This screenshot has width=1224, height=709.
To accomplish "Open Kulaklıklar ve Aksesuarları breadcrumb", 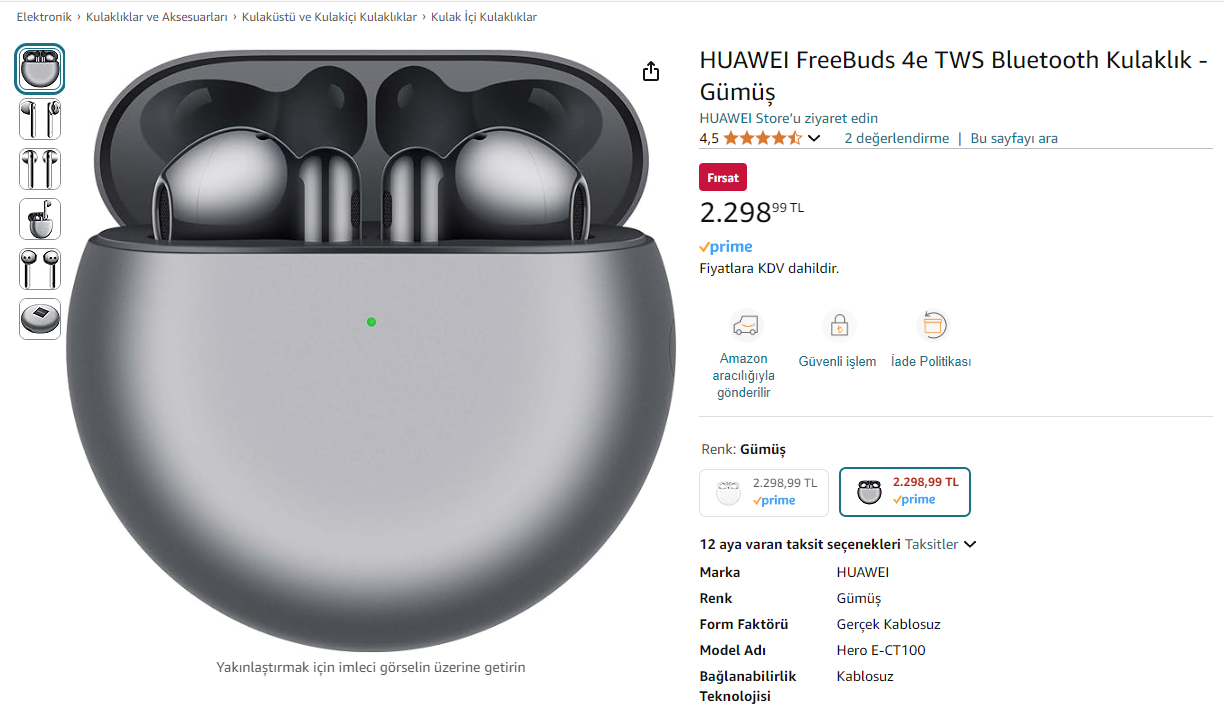I will (157, 17).
